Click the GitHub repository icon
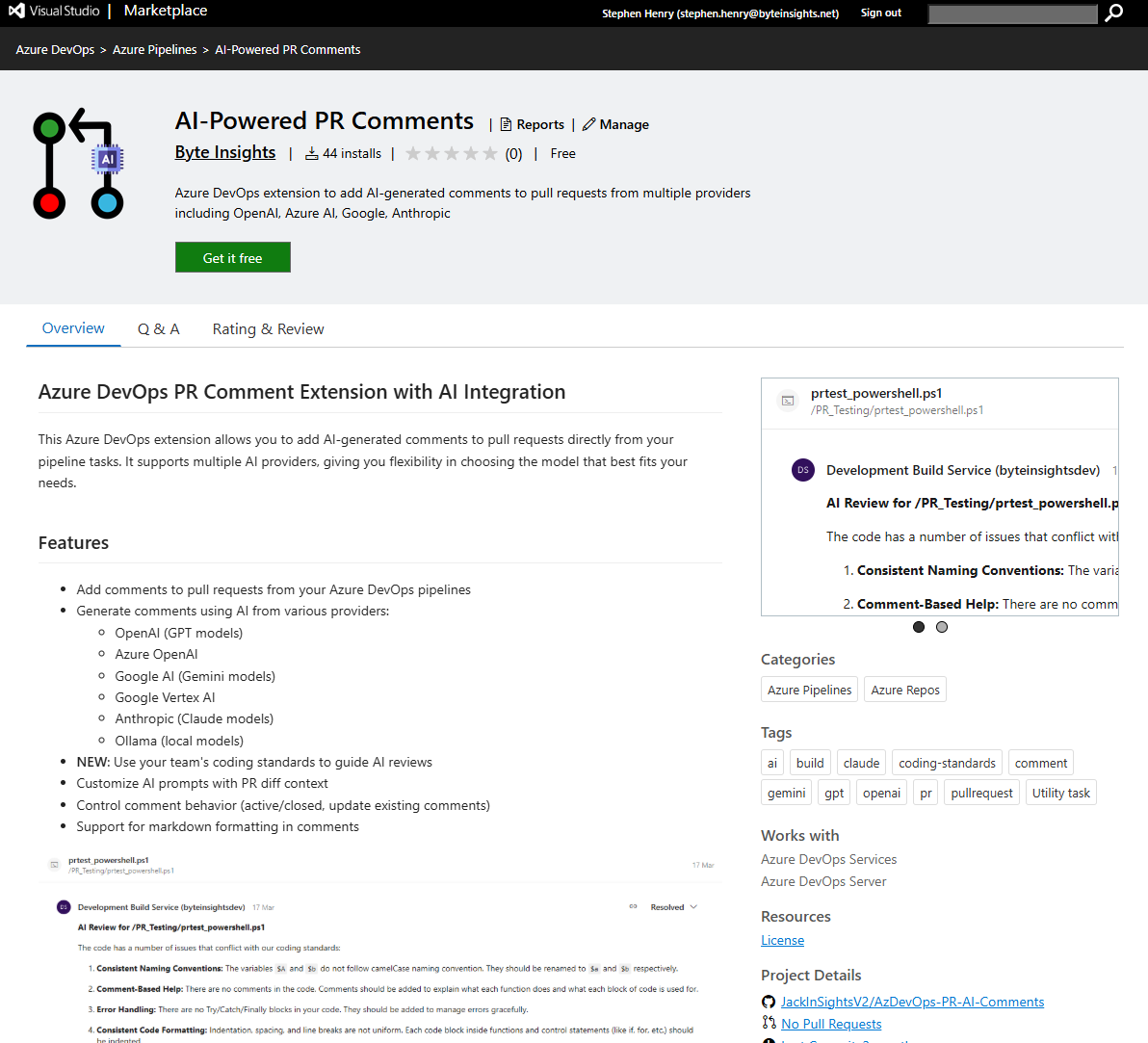 click(x=769, y=1002)
